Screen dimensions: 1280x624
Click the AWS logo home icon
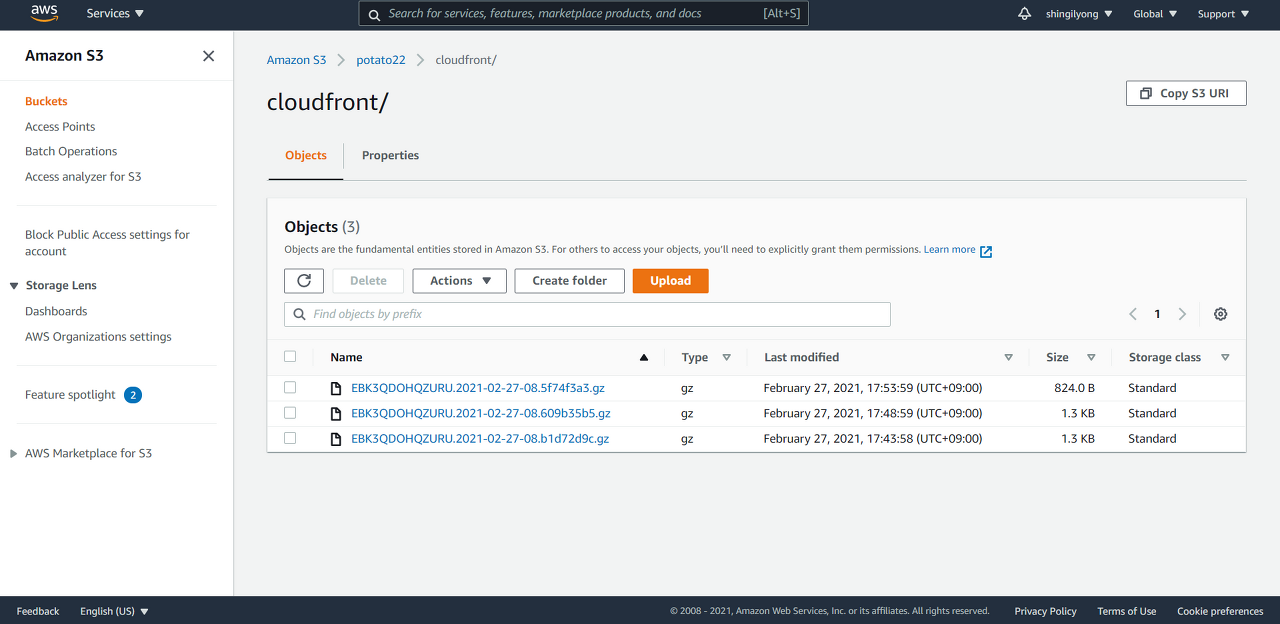(x=44, y=14)
